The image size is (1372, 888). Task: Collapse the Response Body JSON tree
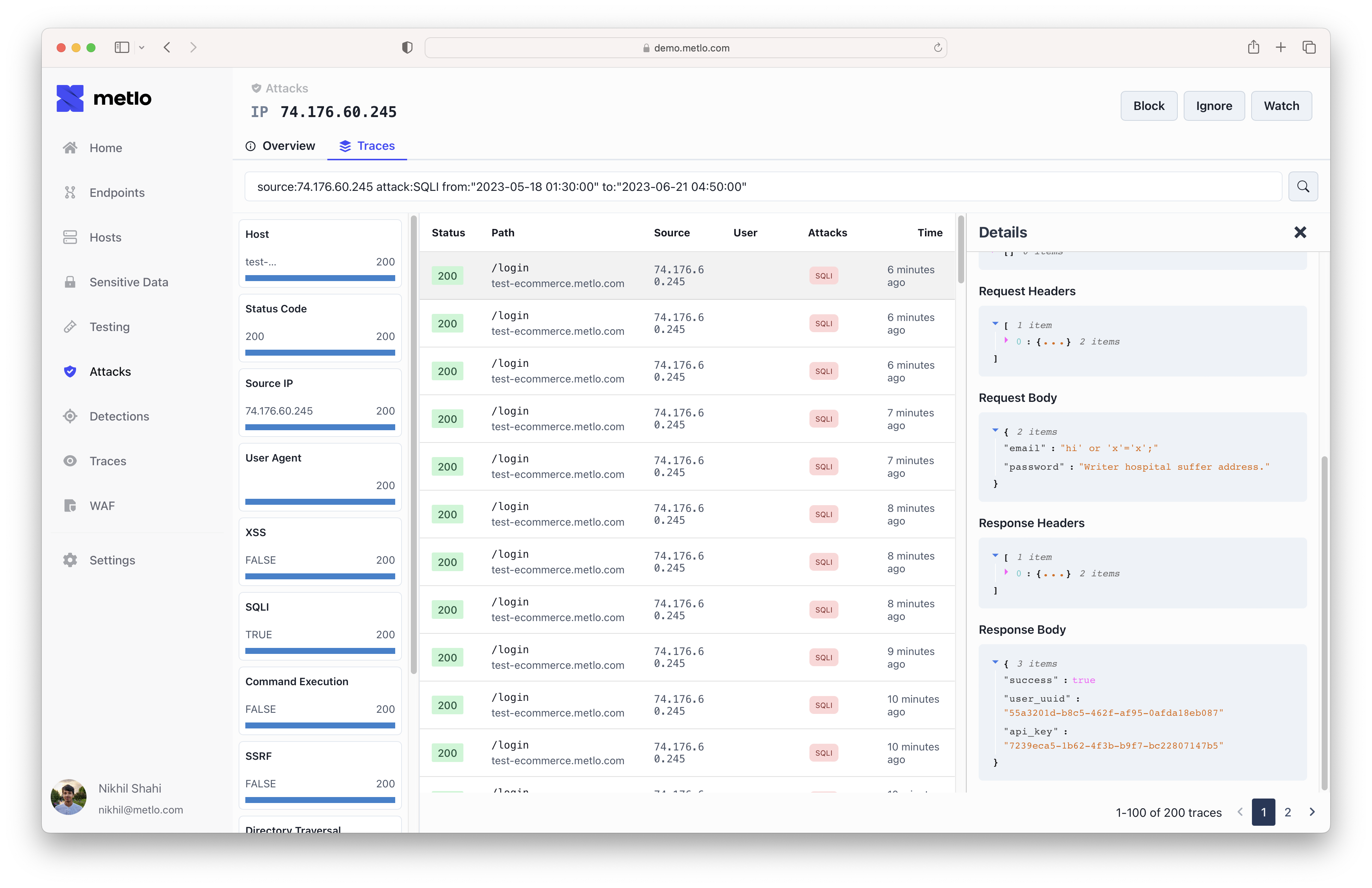pyautogui.click(x=995, y=662)
